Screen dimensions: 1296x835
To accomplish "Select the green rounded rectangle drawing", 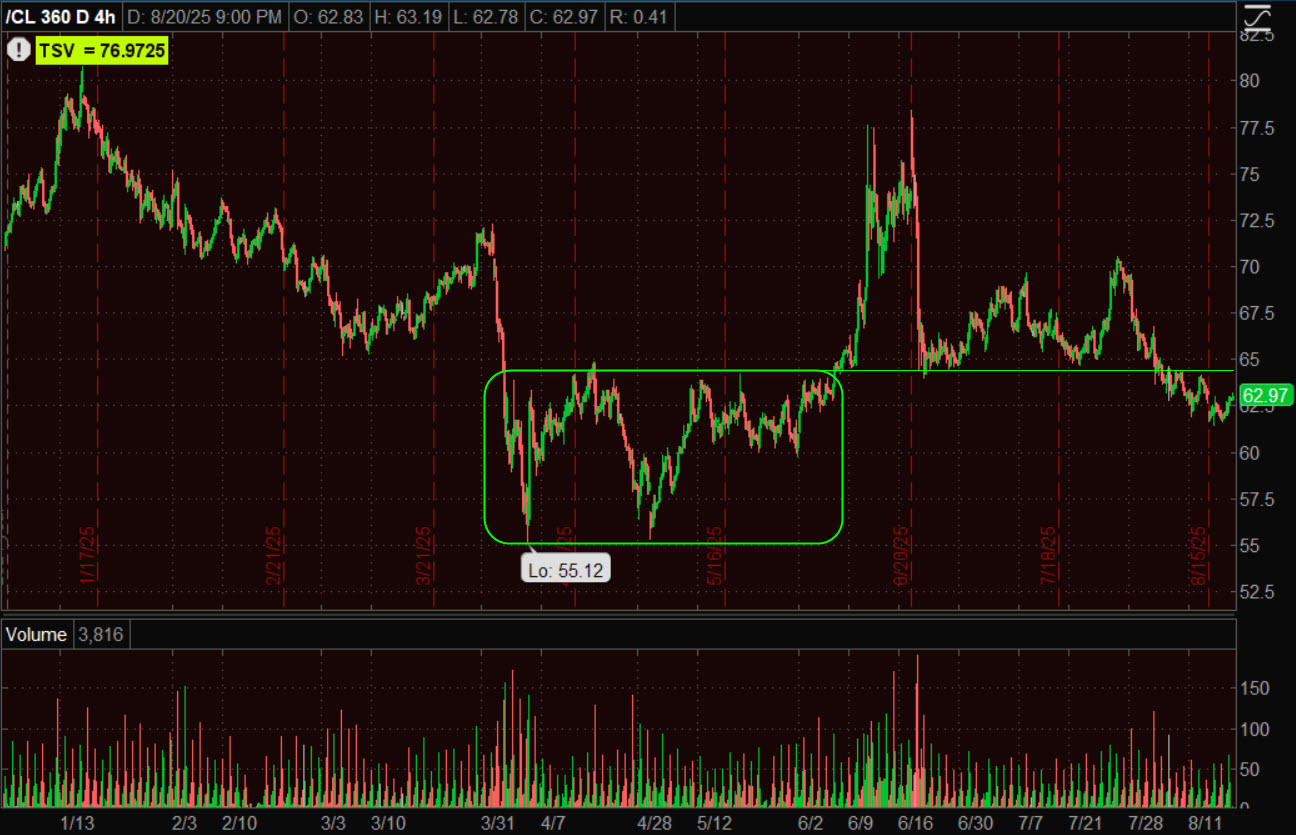I will pos(842,460).
